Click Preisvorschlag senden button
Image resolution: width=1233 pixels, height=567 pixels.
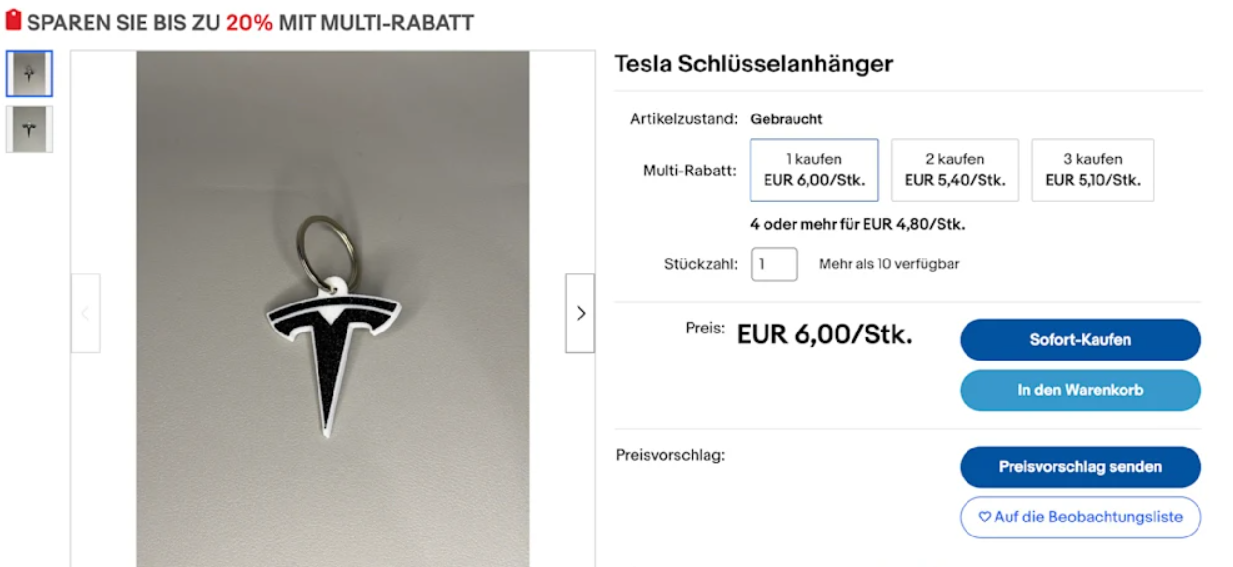click(1080, 467)
